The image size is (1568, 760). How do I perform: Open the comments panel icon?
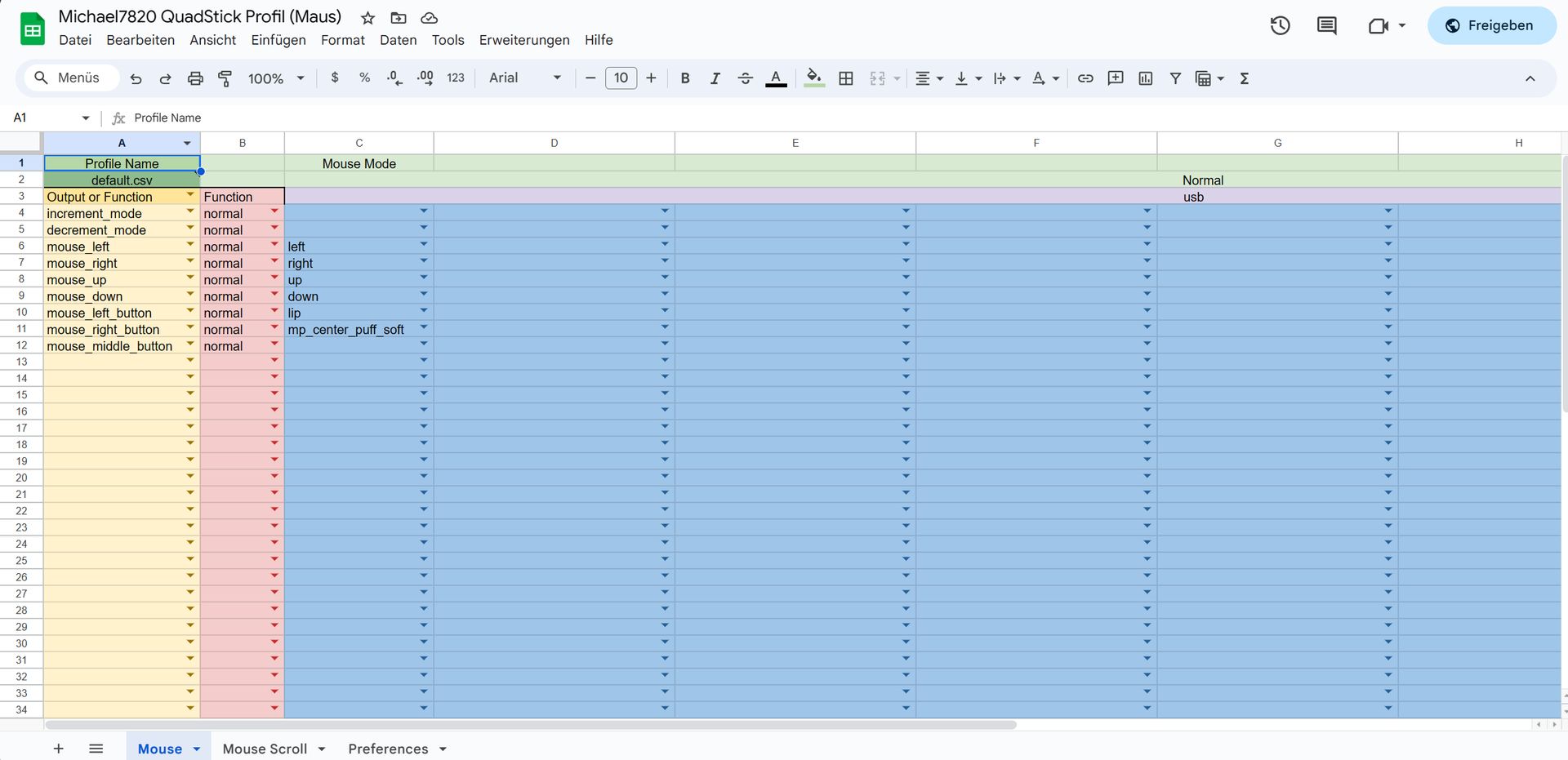point(1327,25)
